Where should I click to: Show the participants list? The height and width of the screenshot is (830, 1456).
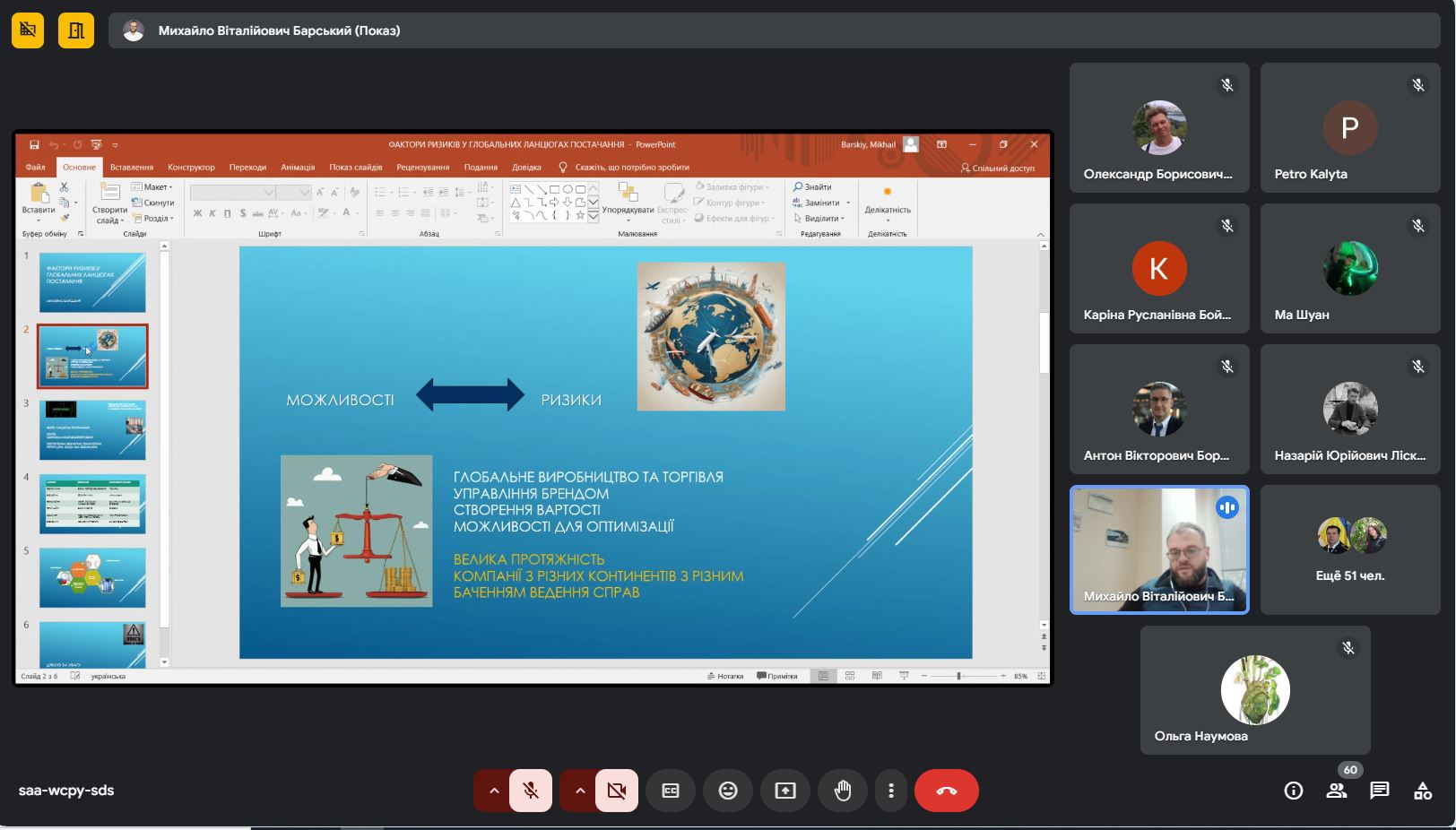click(x=1336, y=791)
